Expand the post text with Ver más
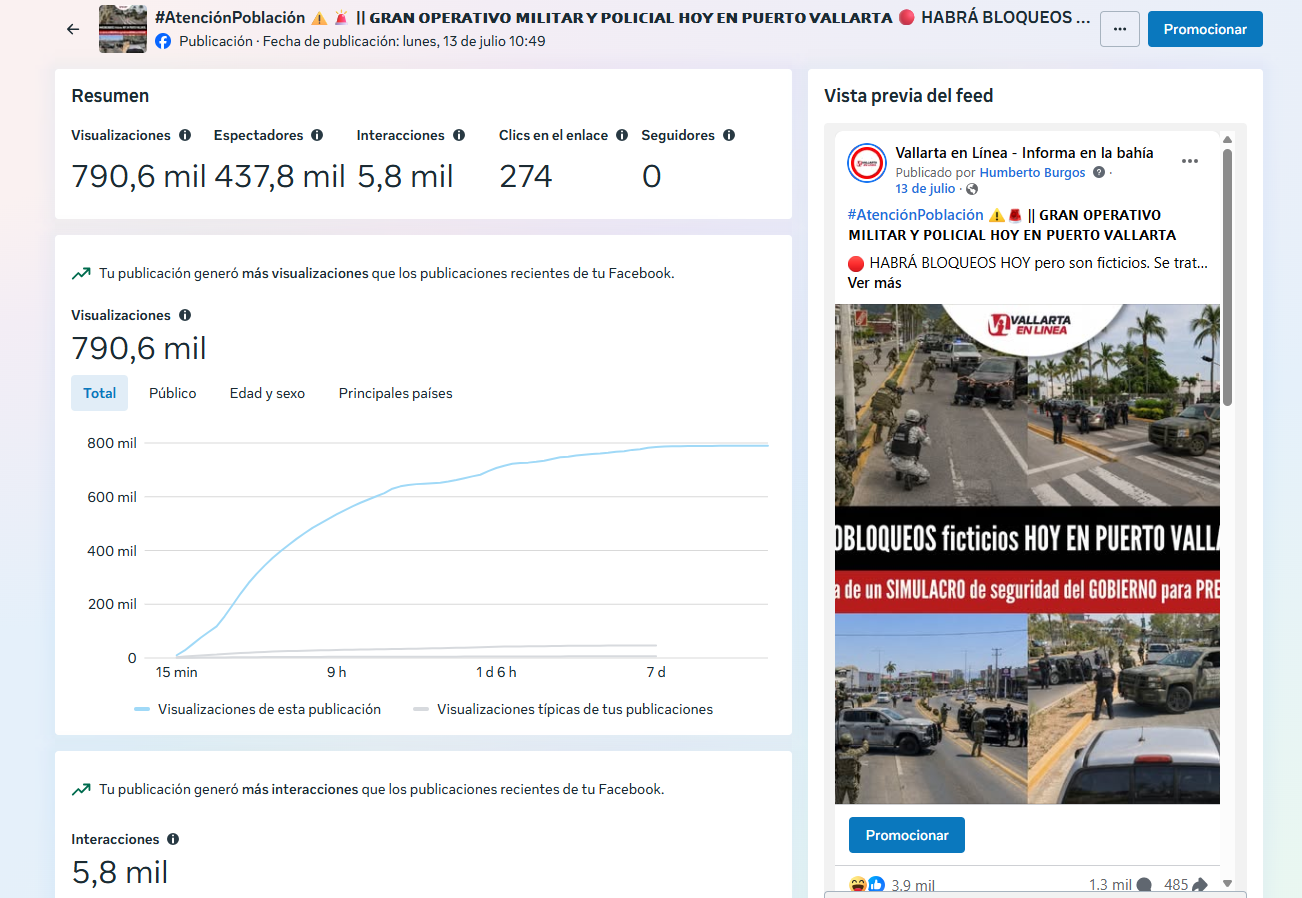 click(875, 283)
